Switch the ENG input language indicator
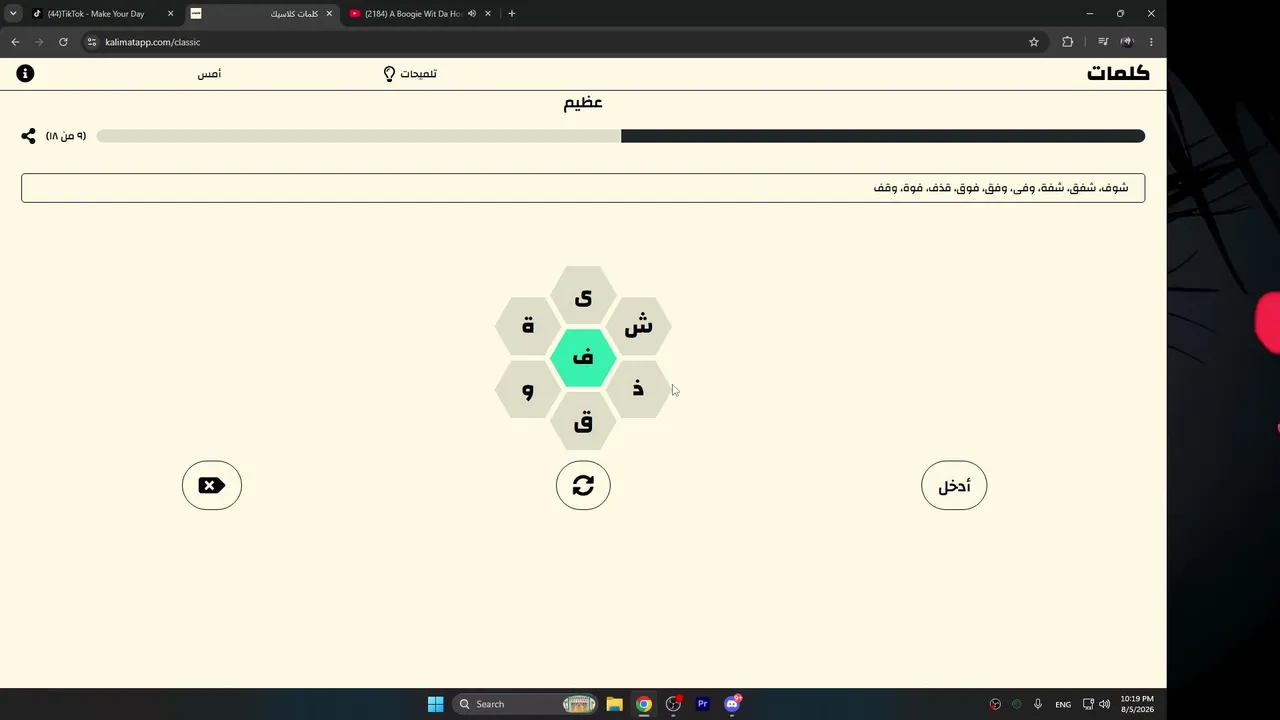The image size is (1280, 720). click(1063, 704)
